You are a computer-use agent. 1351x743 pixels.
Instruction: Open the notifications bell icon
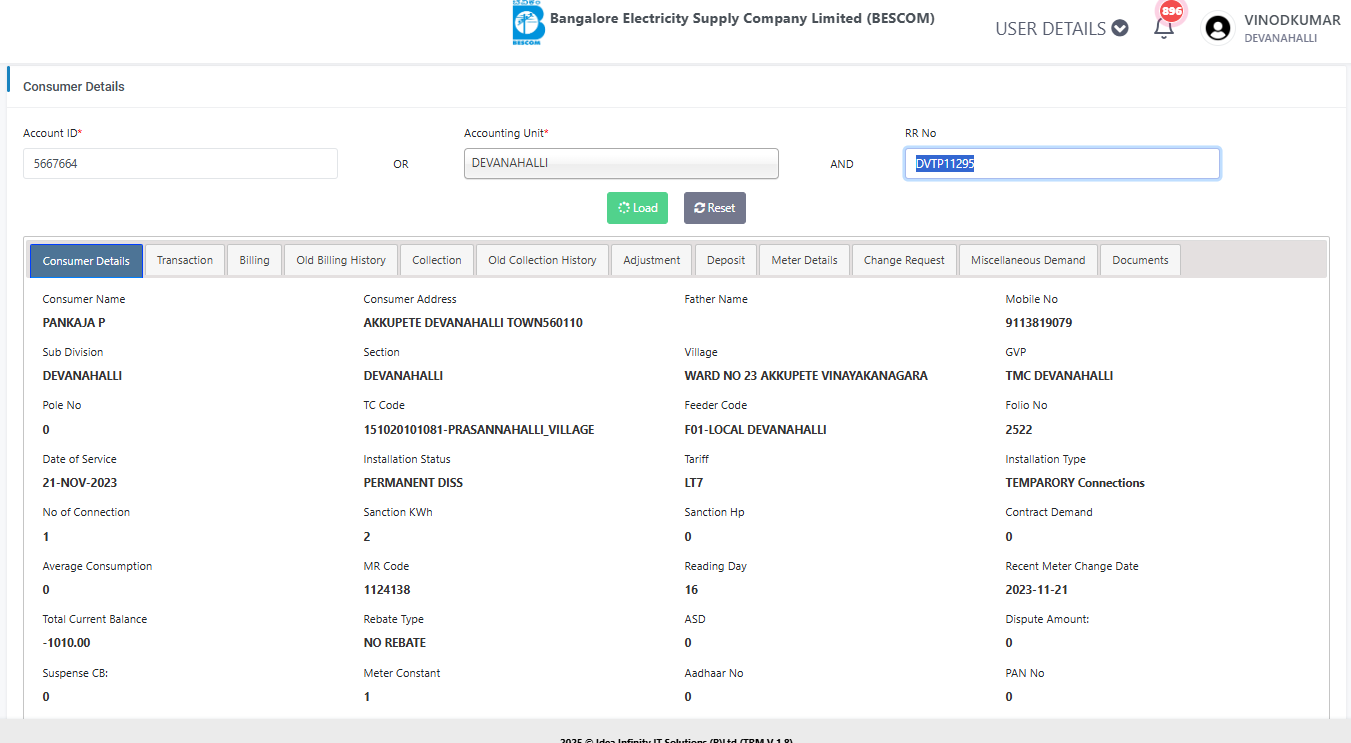click(1163, 28)
